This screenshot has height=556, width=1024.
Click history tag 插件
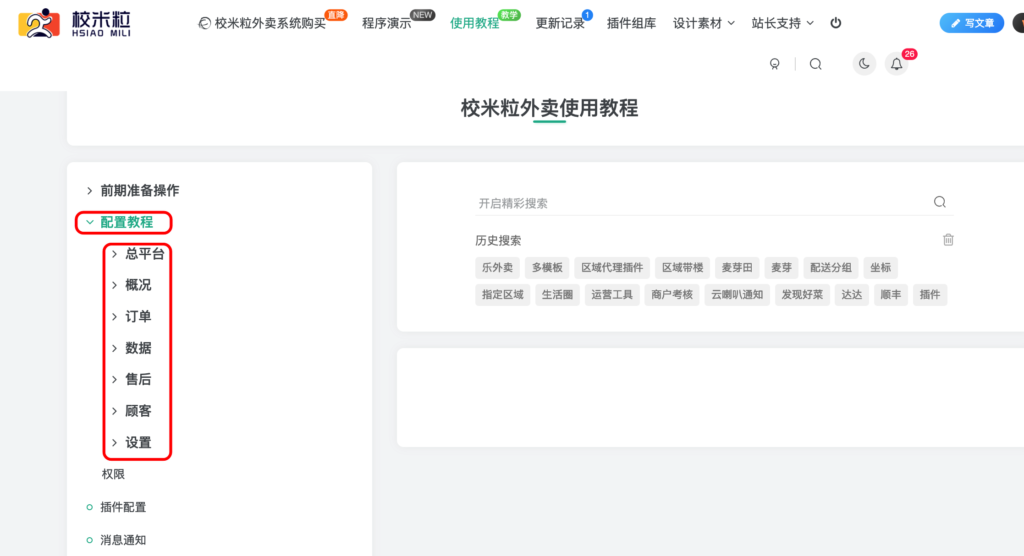930,295
